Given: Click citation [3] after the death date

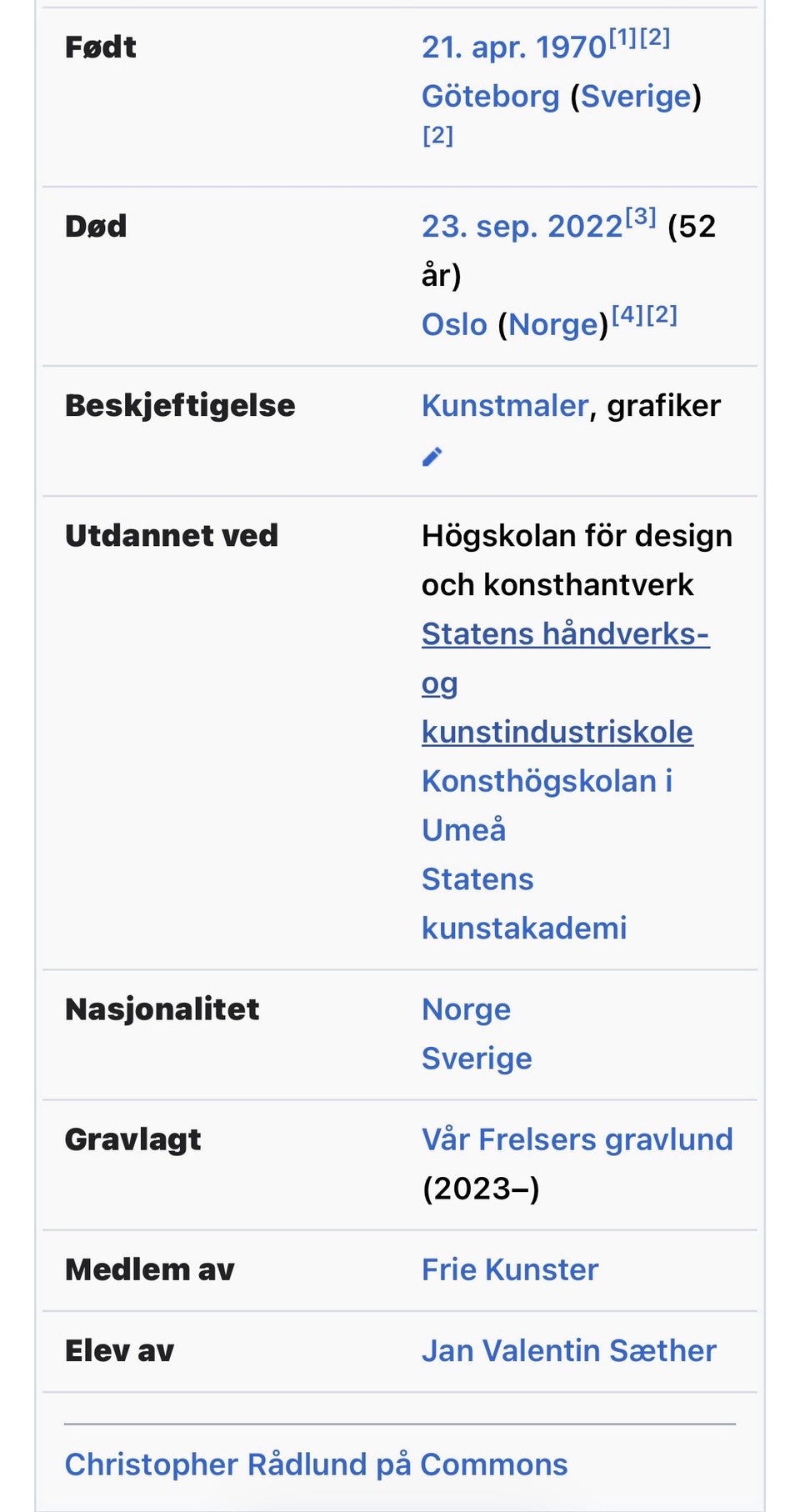Looking at the screenshot, I should 641,217.
